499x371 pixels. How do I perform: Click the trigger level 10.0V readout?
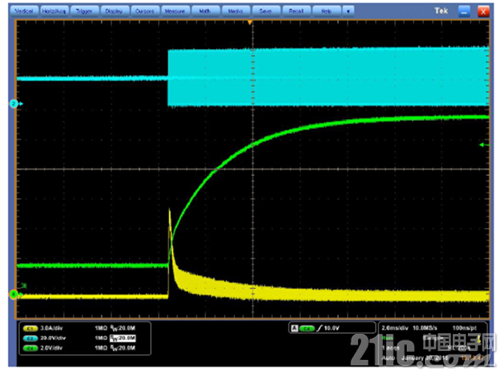(x=332, y=328)
